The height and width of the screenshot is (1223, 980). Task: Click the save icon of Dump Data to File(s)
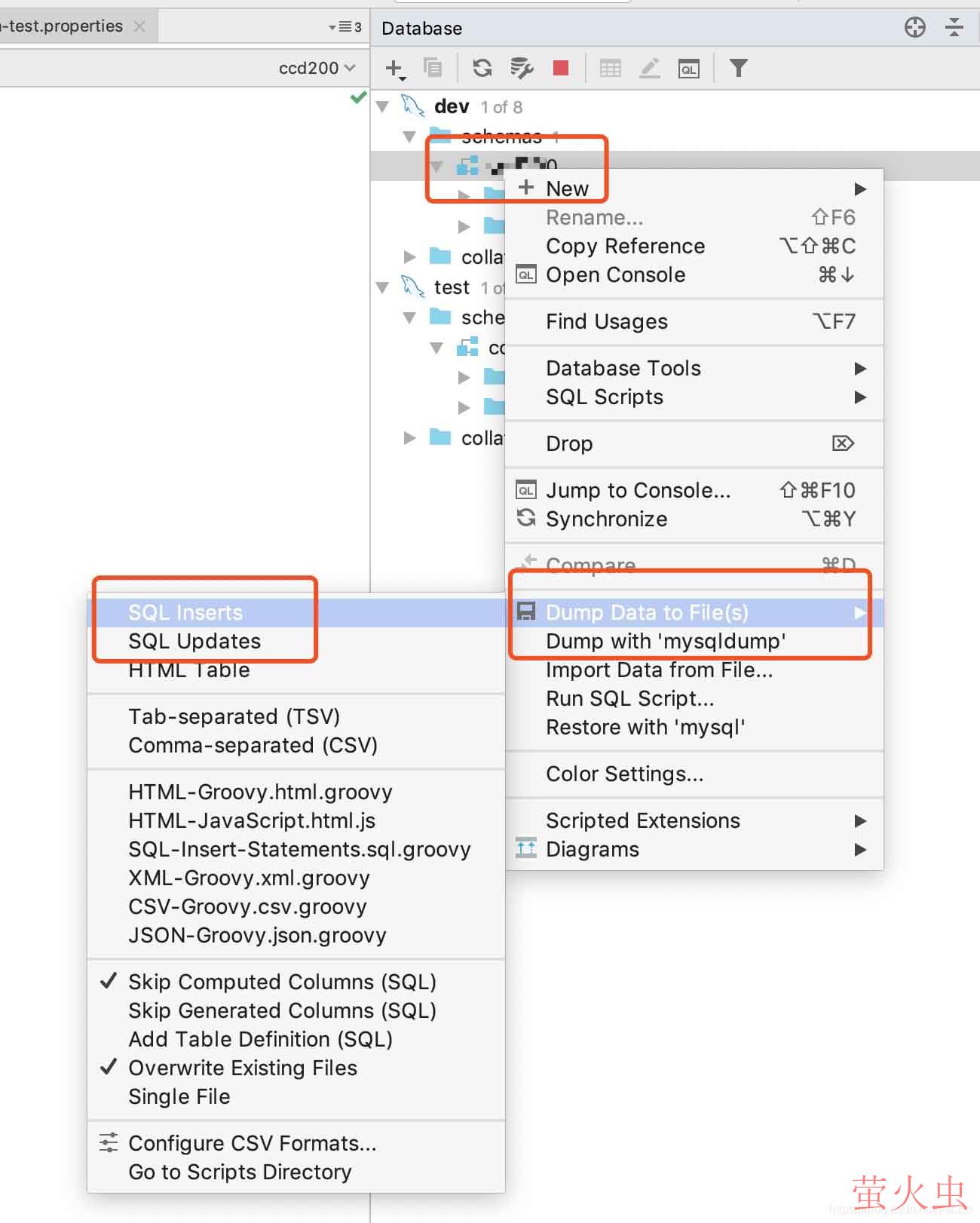click(526, 611)
